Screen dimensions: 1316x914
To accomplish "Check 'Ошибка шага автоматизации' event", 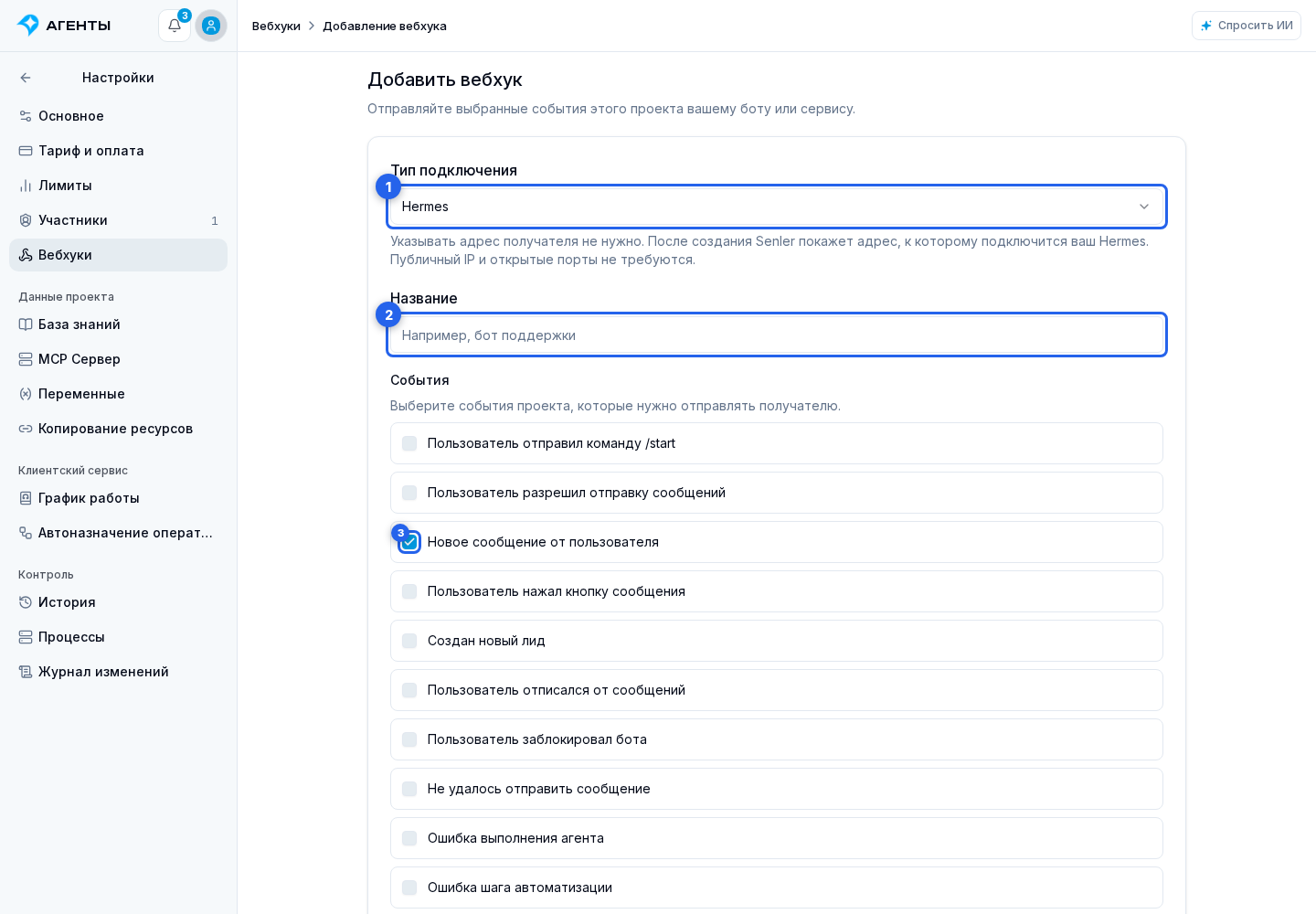I will click(409, 887).
